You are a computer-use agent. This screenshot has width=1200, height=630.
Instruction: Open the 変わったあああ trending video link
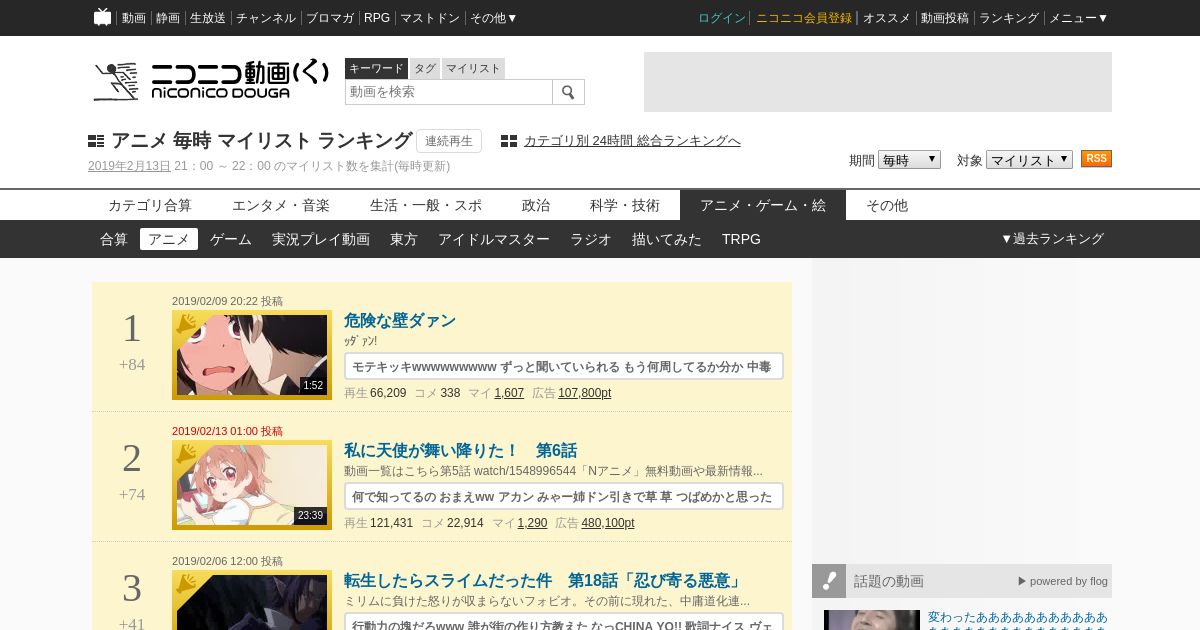(x=1017, y=620)
